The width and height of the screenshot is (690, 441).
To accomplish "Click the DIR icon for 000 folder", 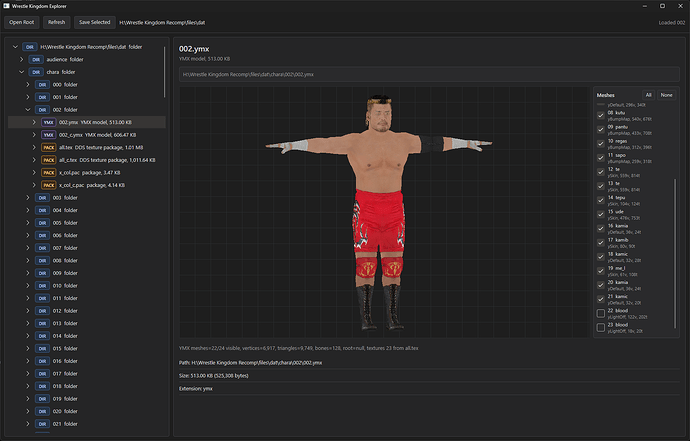I will pyautogui.click(x=42, y=85).
